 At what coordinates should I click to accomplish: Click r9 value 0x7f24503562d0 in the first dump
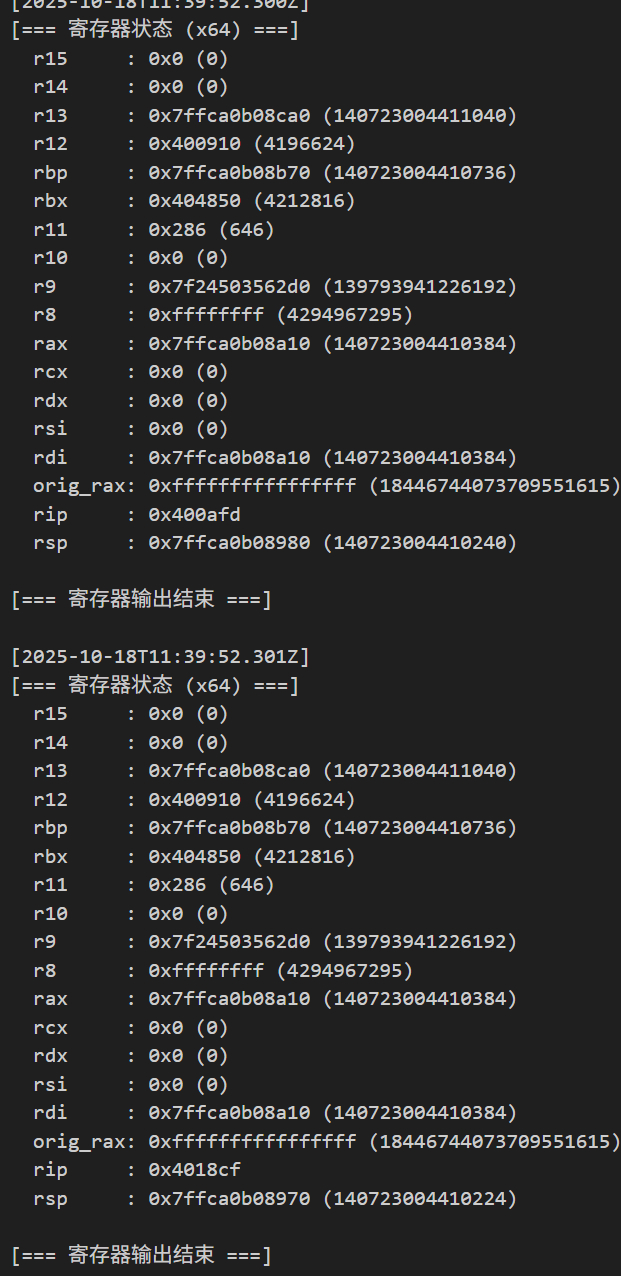pos(229,287)
